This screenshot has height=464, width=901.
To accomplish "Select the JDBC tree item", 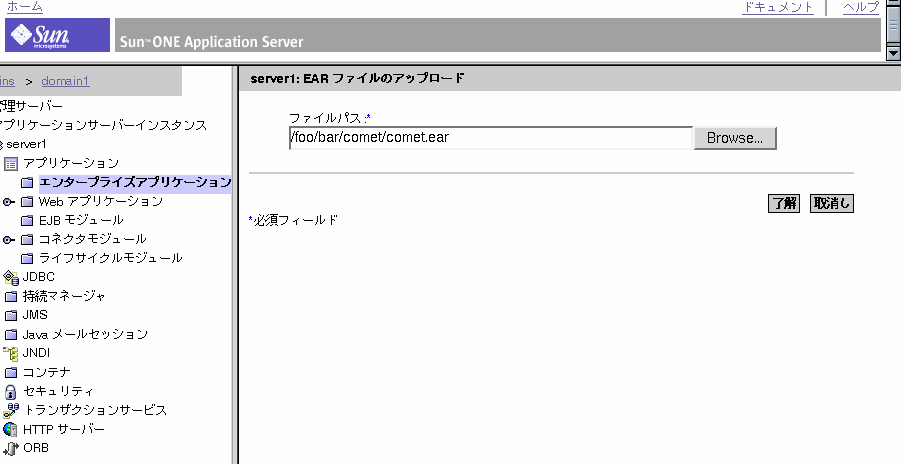I will (38, 278).
